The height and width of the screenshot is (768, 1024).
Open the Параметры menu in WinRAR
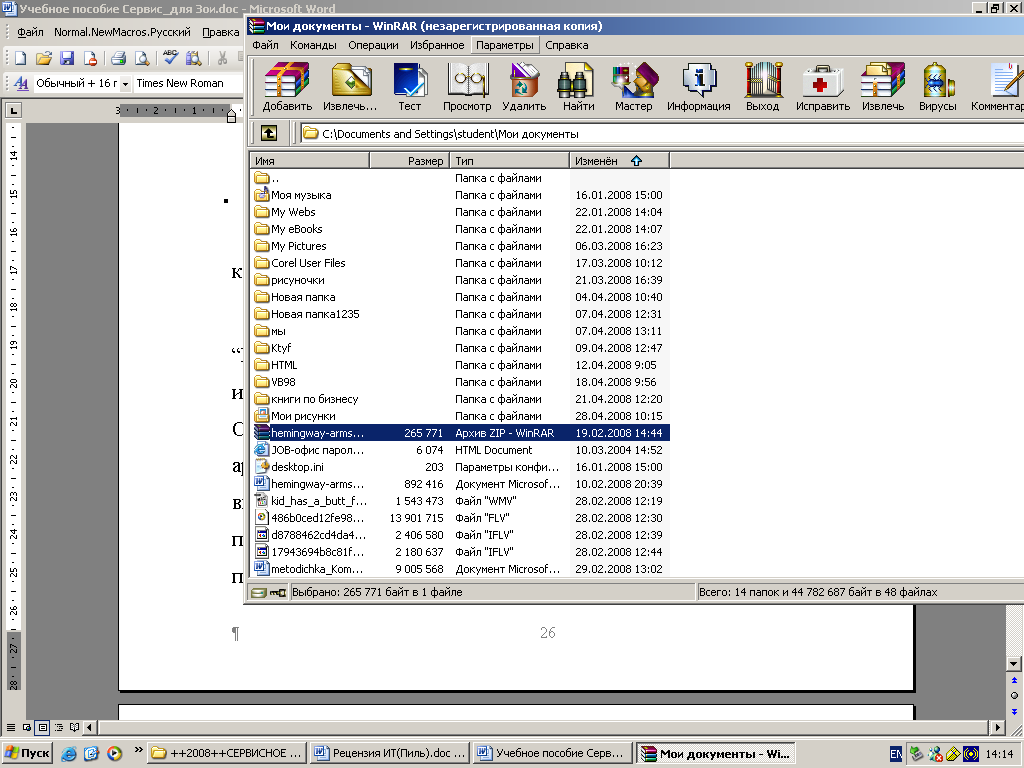pos(504,45)
